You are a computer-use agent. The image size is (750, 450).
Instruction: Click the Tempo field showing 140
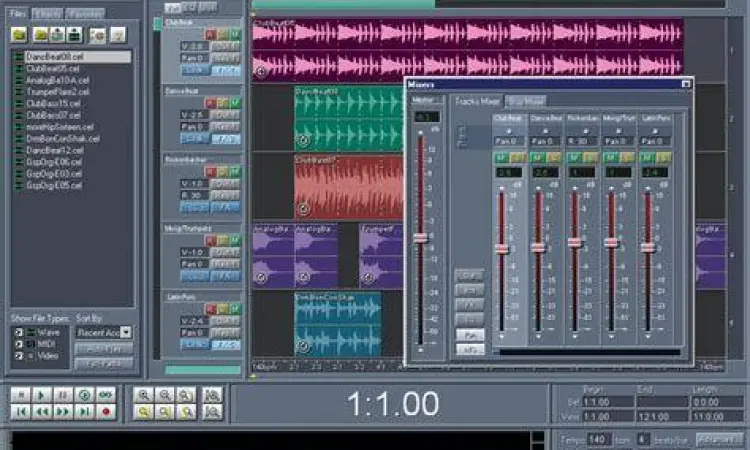coord(598,439)
